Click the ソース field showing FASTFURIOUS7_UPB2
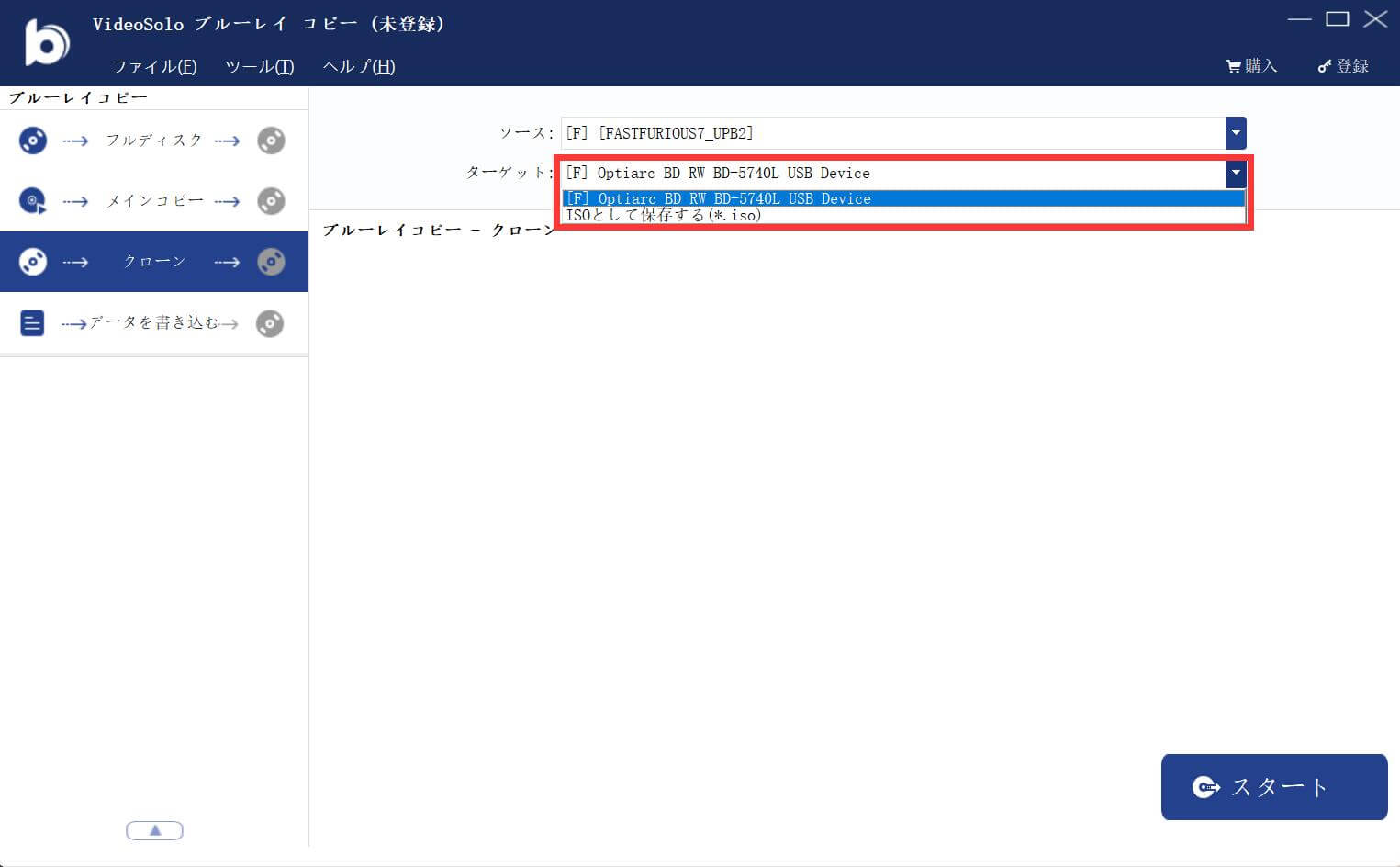This screenshot has width=1400, height=867. tap(893, 133)
